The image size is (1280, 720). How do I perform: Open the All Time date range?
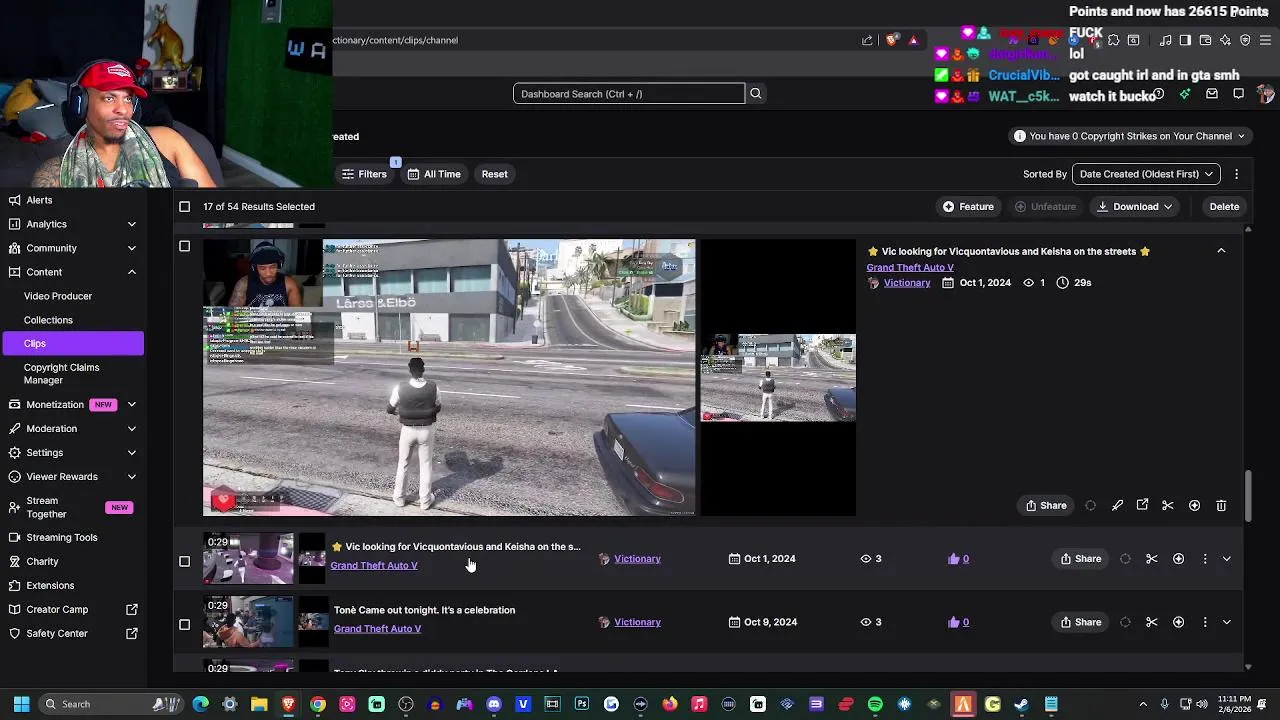coord(434,174)
